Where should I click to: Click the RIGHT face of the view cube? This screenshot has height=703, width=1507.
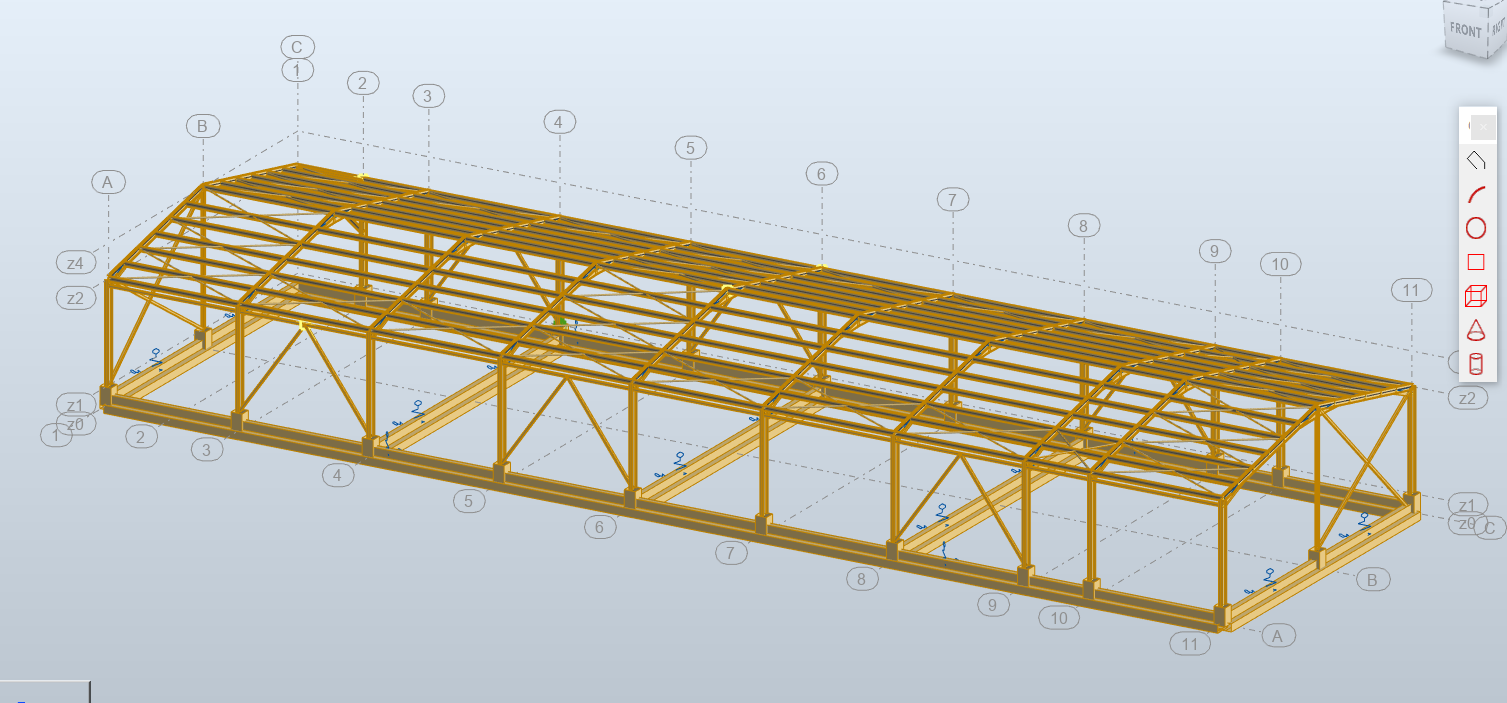[x=1498, y=30]
